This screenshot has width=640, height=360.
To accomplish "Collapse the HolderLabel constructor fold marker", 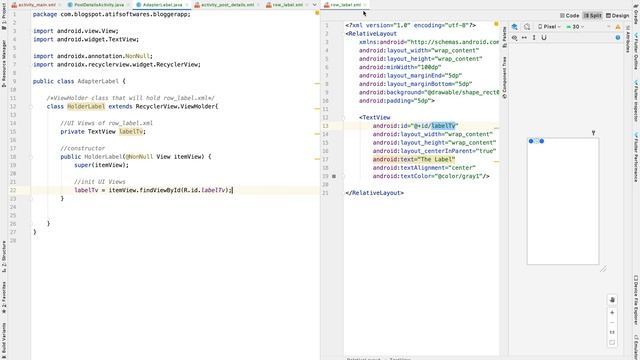I will 31,157.
